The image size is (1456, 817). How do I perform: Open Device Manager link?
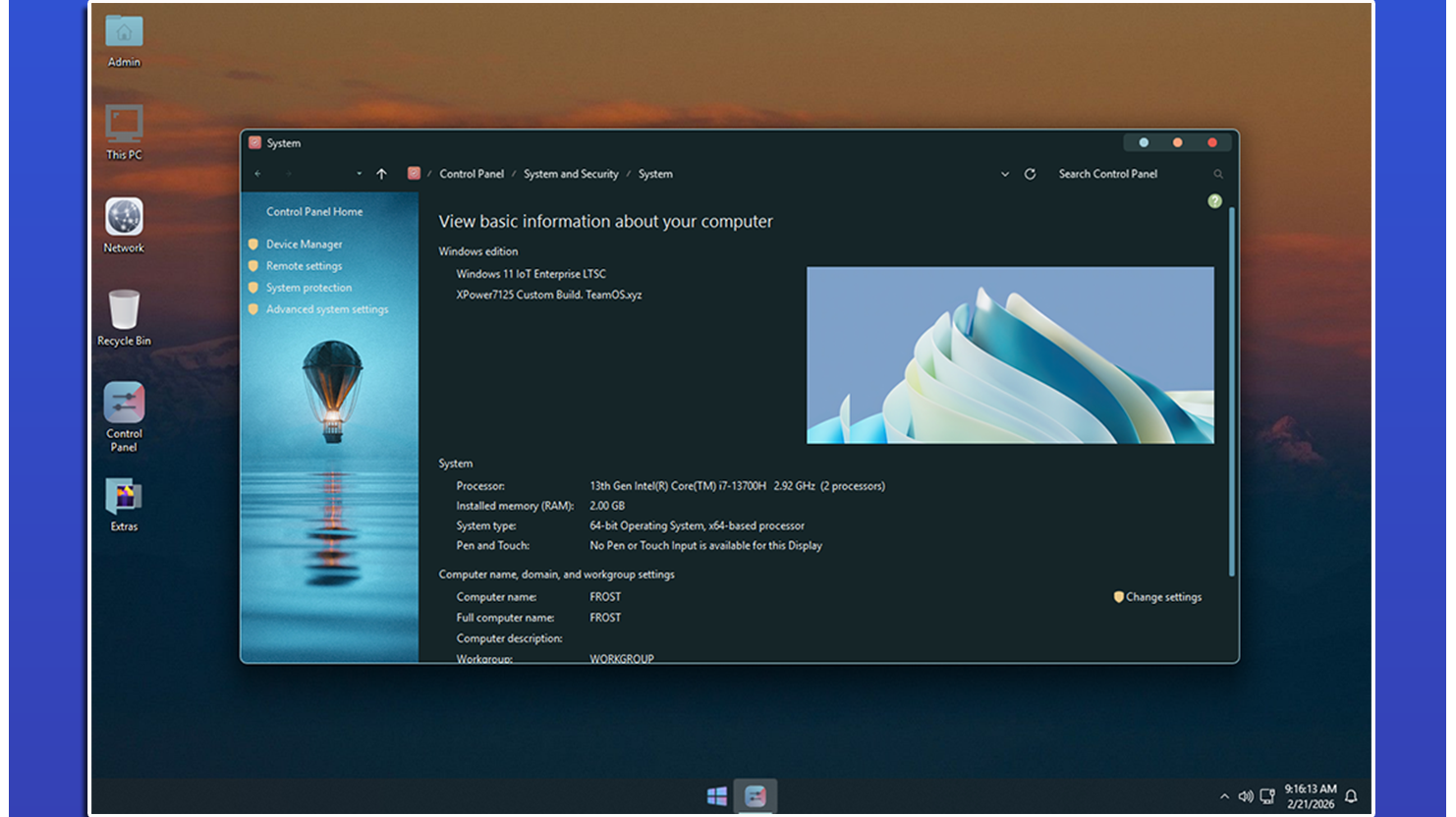click(304, 245)
